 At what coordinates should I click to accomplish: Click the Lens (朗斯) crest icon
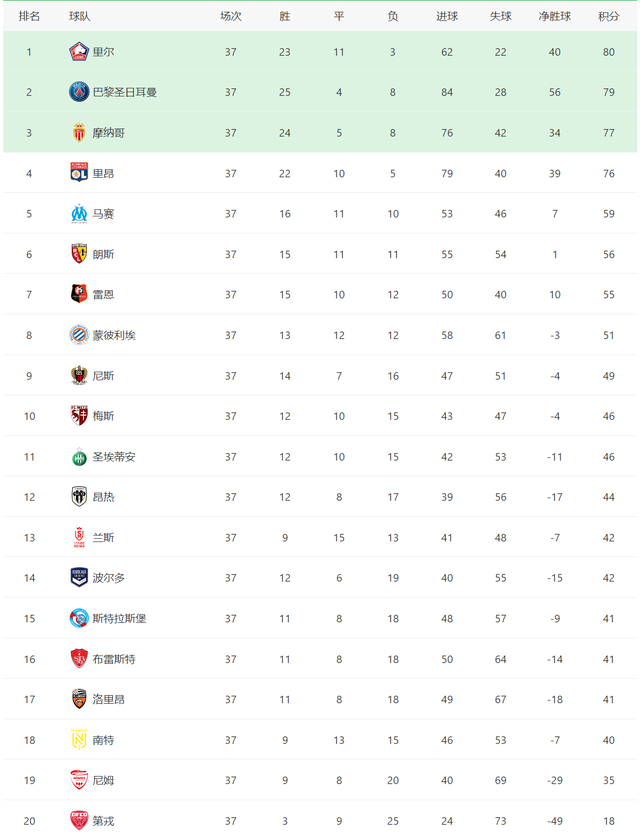pyautogui.click(x=79, y=254)
